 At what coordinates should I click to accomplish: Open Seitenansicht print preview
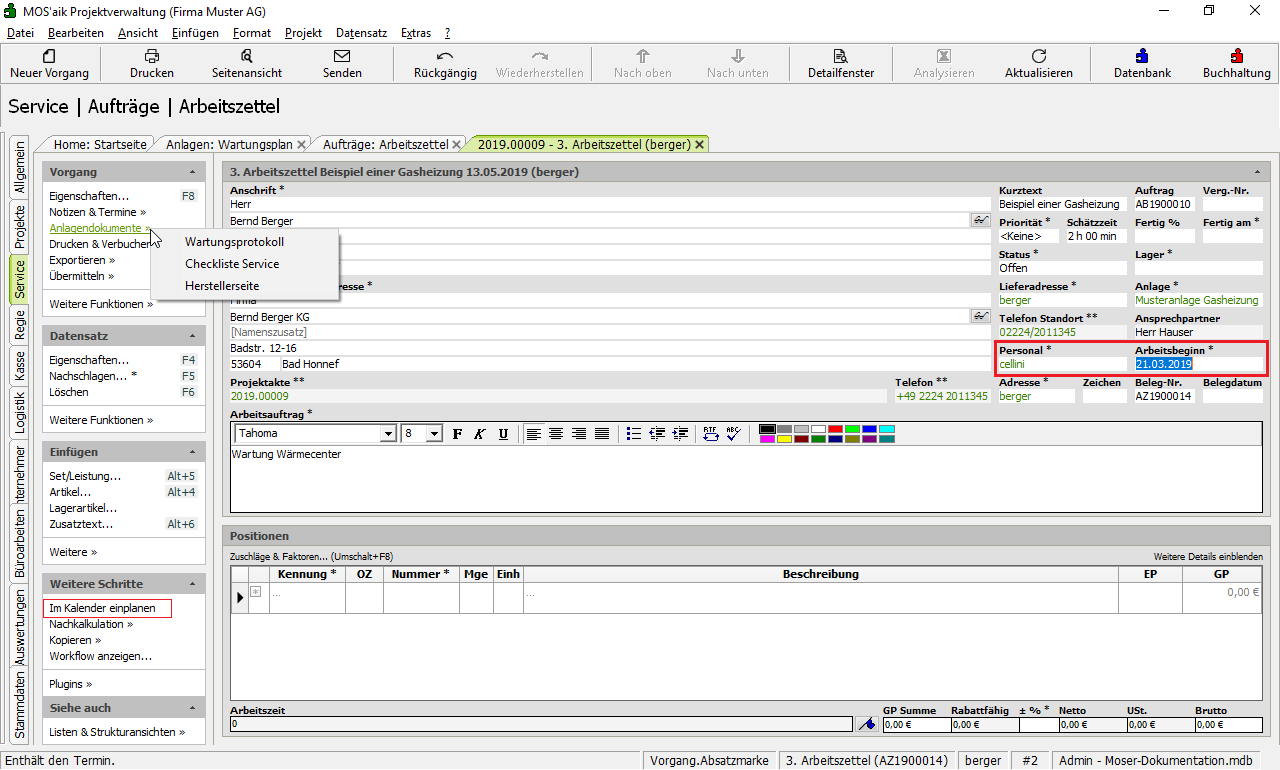(246, 64)
